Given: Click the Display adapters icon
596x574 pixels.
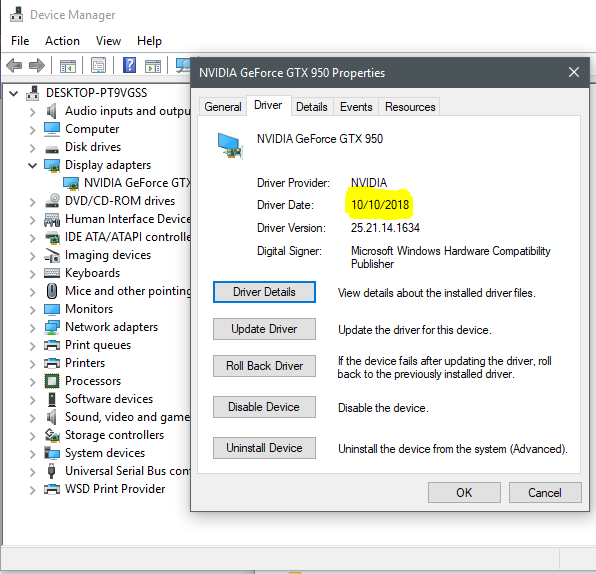Looking at the screenshot, I should click(x=52, y=165).
